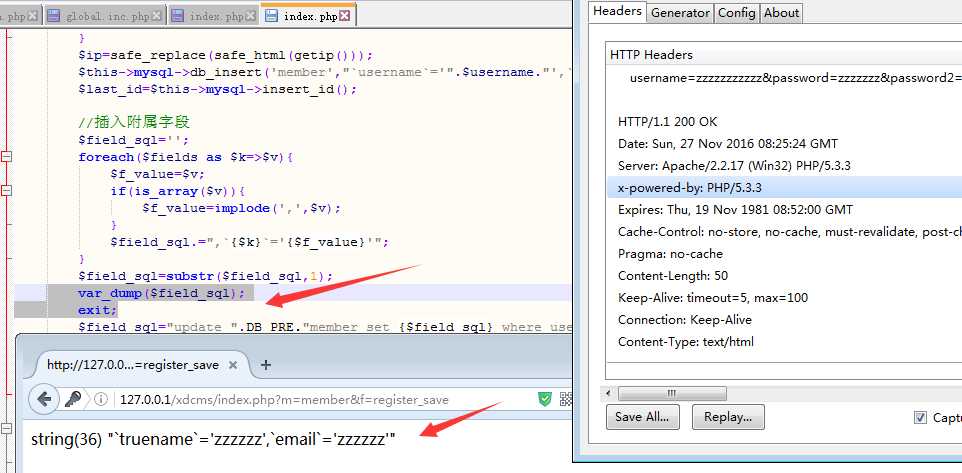Close the active index.php editor tab

[345, 16]
